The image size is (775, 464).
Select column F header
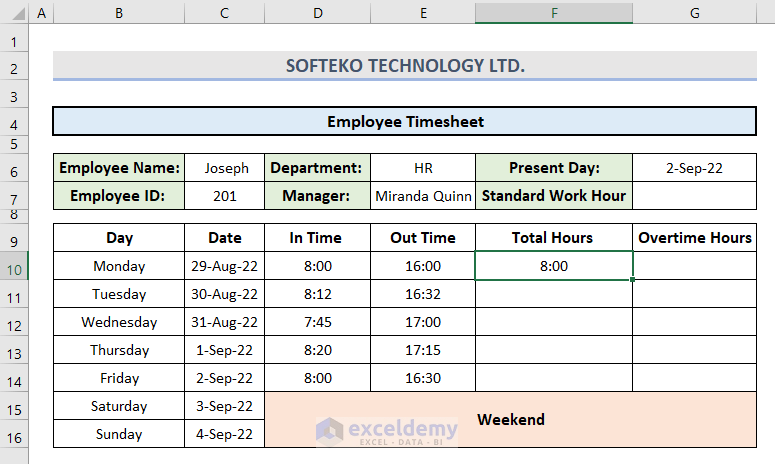(x=554, y=13)
